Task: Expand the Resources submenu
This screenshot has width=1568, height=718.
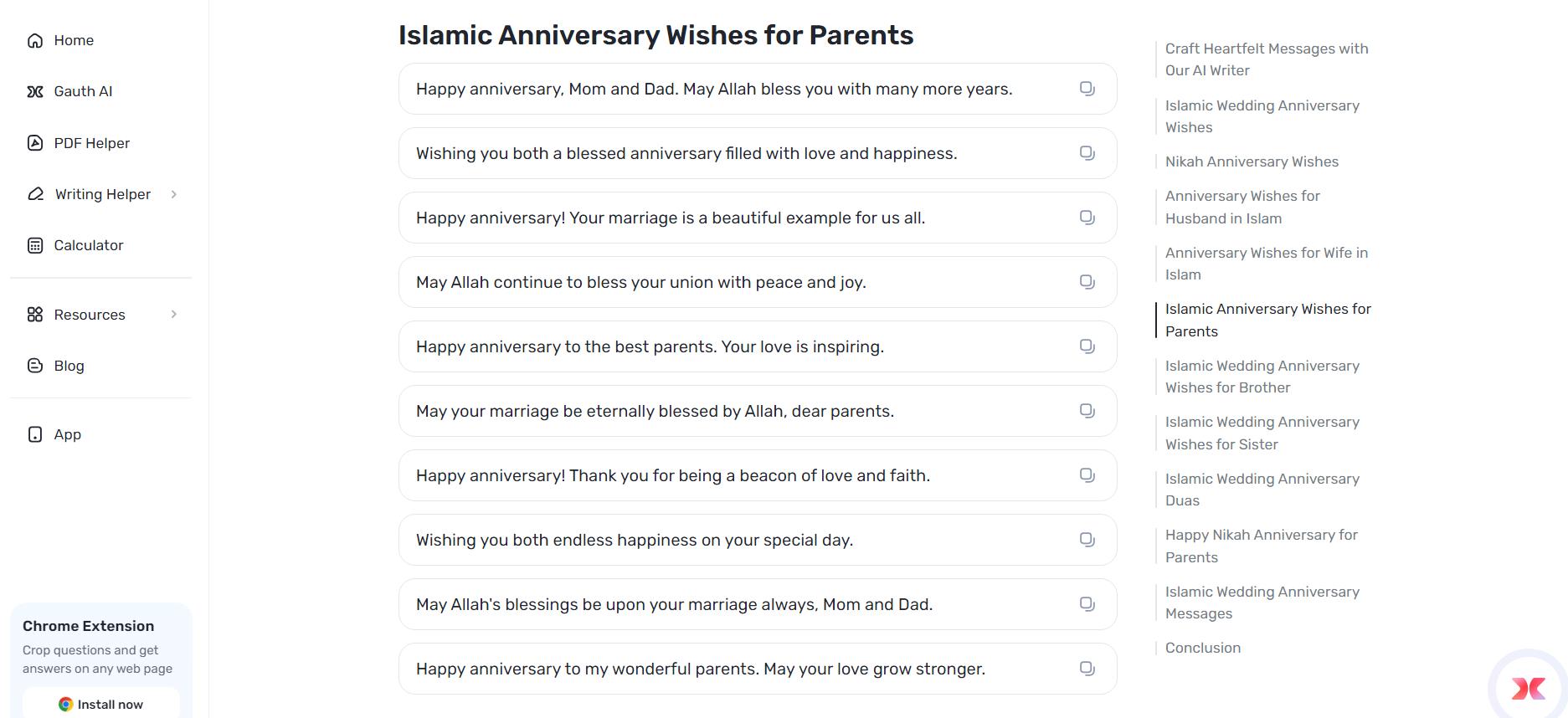Action: tap(173, 314)
